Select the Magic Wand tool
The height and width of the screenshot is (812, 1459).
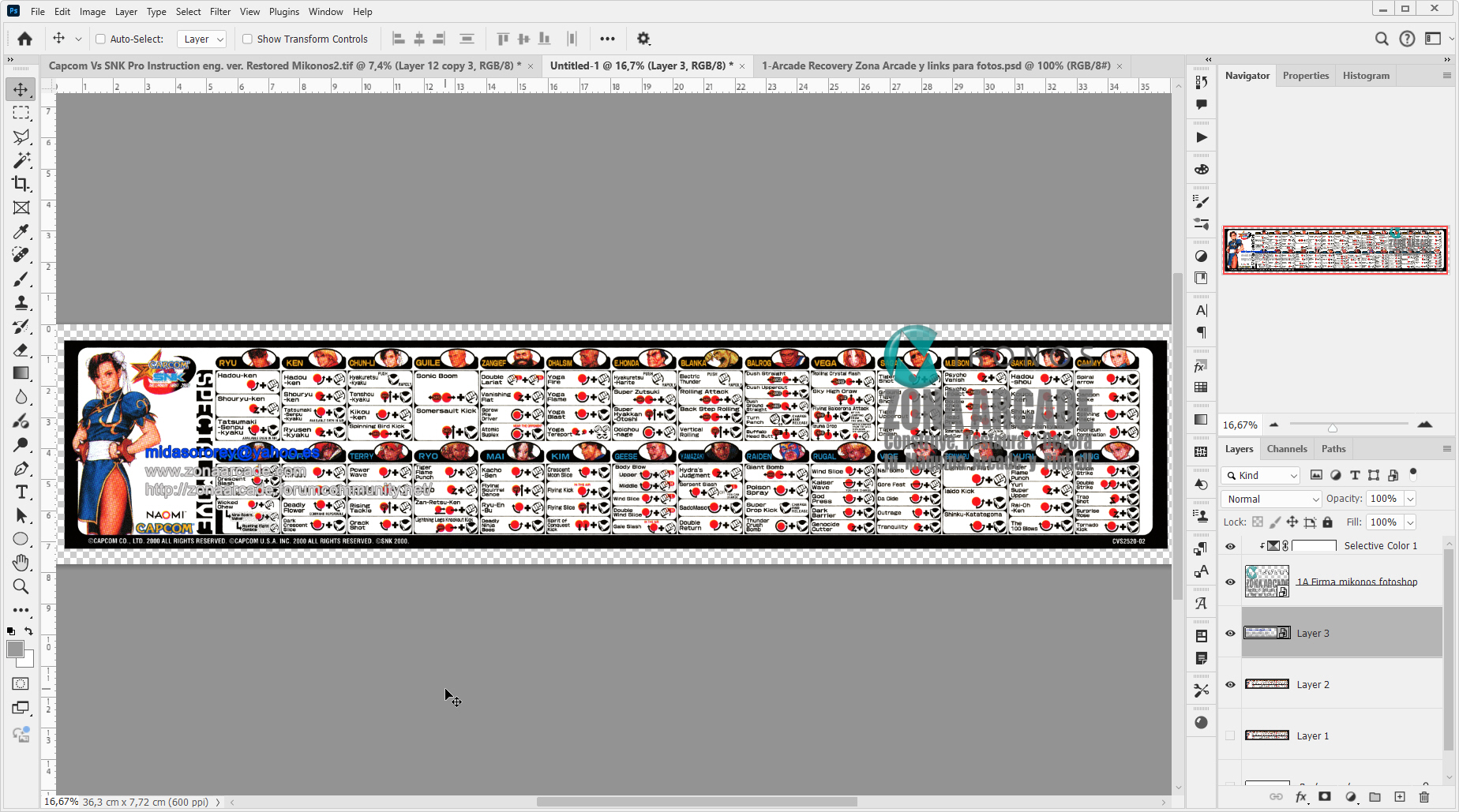click(x=21, y=160)
